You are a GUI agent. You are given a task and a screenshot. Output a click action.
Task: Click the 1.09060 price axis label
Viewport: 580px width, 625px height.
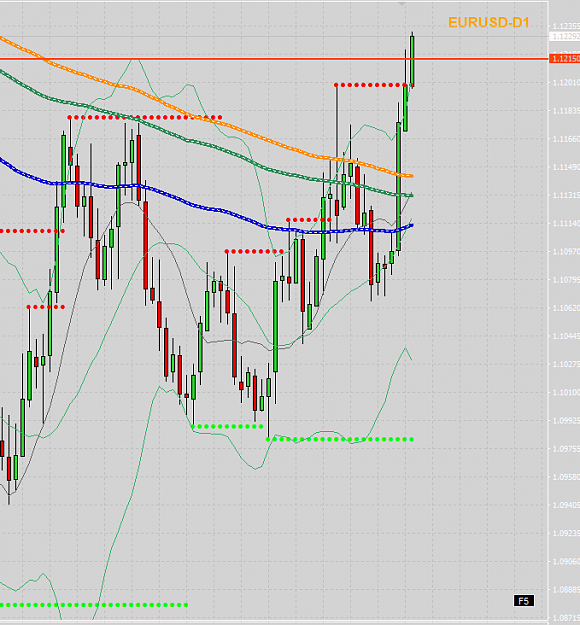pyautogui.click(x=566, y=562)
